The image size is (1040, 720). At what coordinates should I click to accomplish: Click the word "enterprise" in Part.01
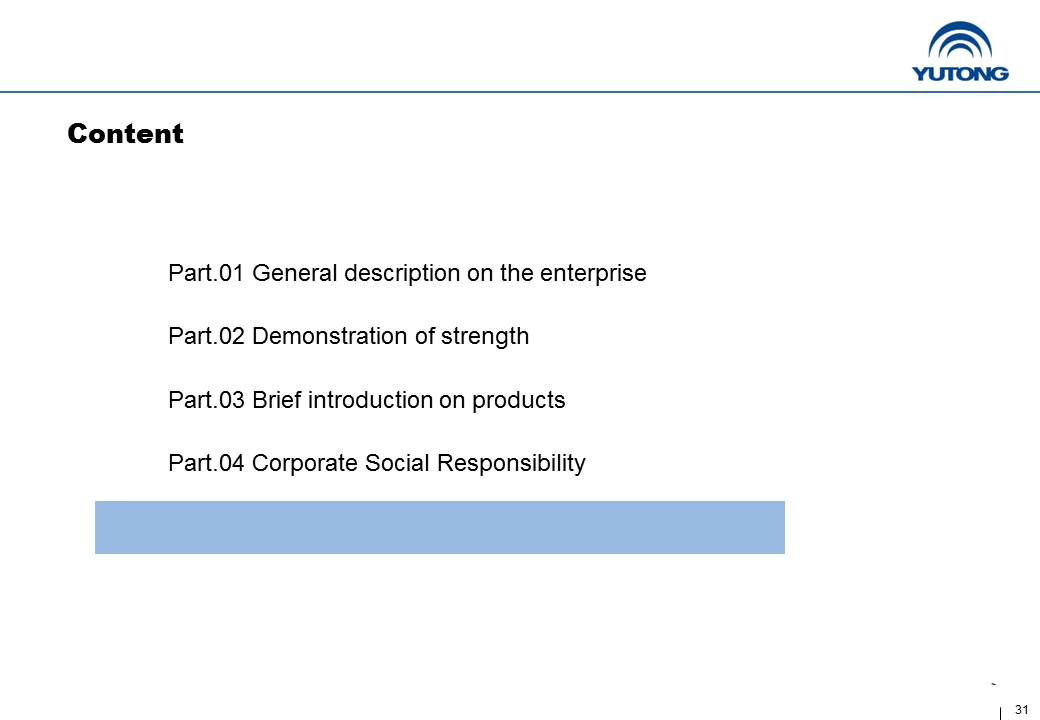pyautogui.click(x=593, y=274)
